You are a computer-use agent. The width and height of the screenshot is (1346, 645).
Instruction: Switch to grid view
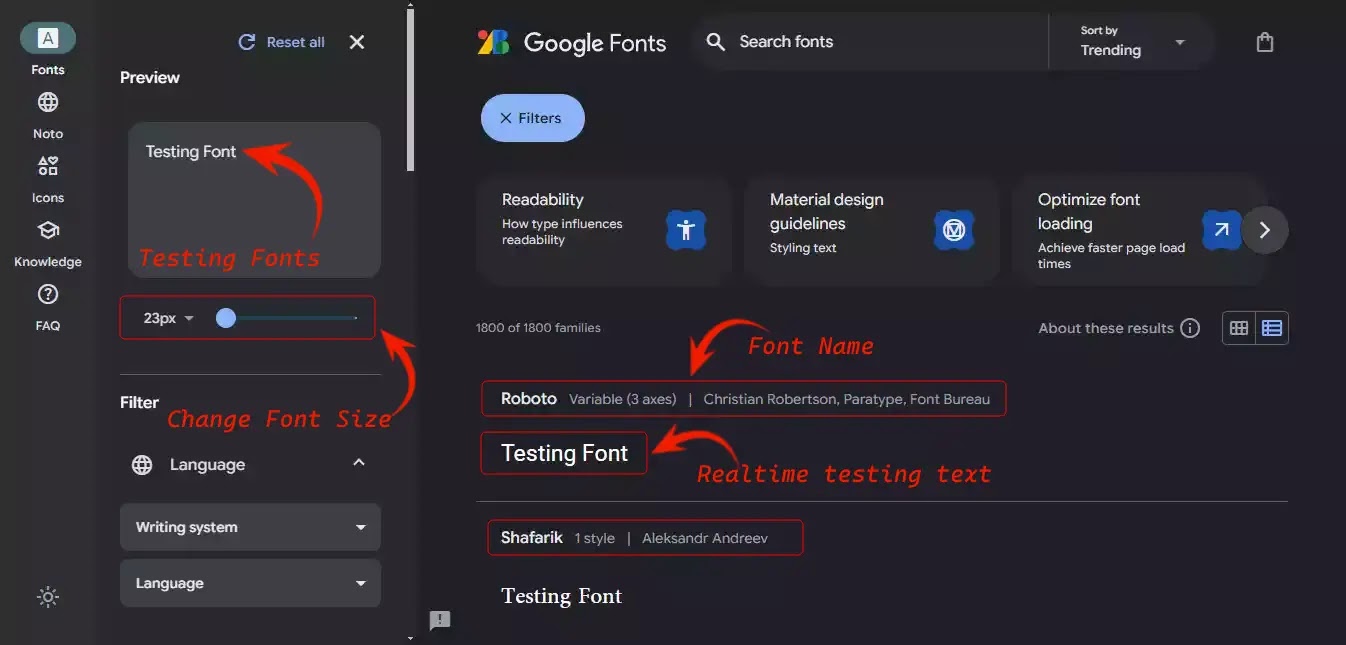pyautogui.click(x=1239, y=328)
